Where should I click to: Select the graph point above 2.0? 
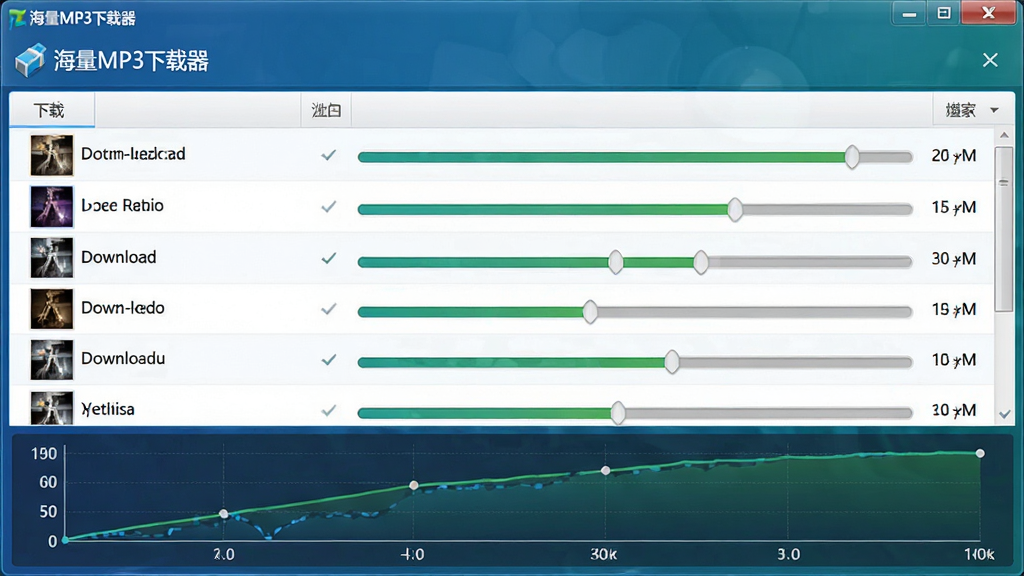tap(223, 514)
